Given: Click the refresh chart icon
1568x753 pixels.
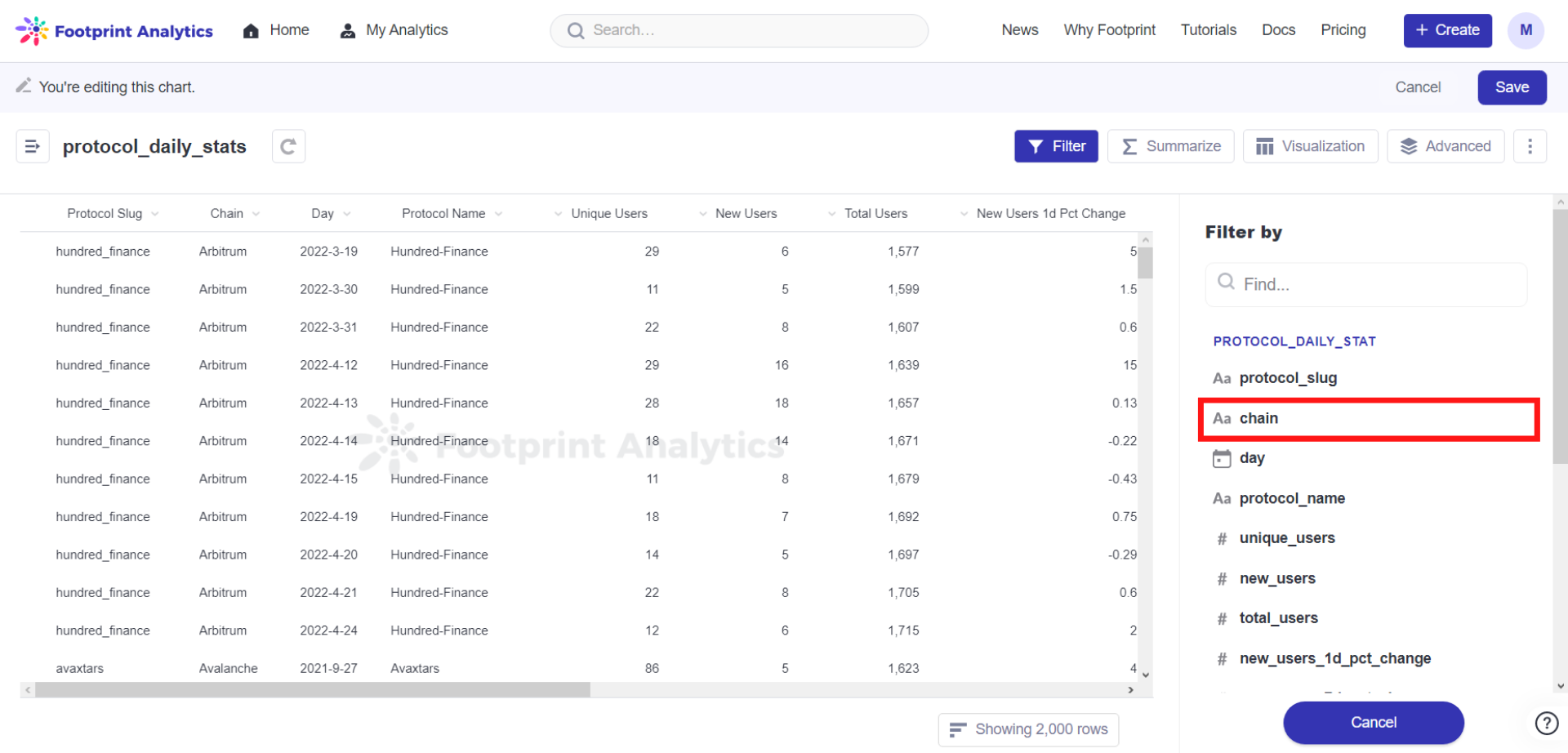Looking at the screenshot, I should coord(288,146).
